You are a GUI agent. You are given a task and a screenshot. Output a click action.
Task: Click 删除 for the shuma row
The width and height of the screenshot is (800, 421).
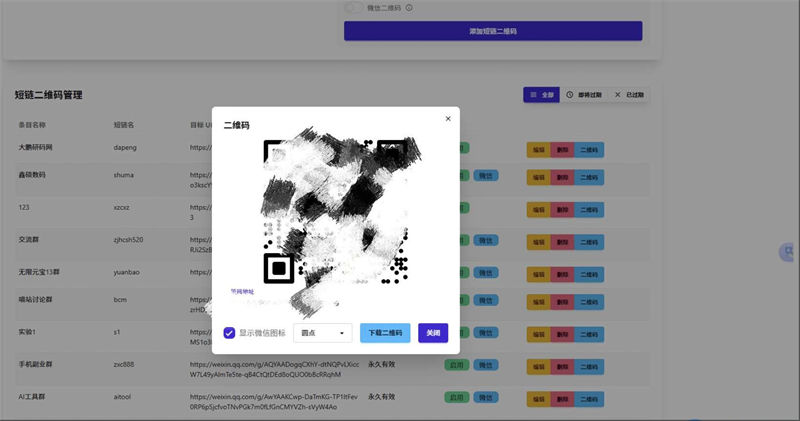click(562, 178)
